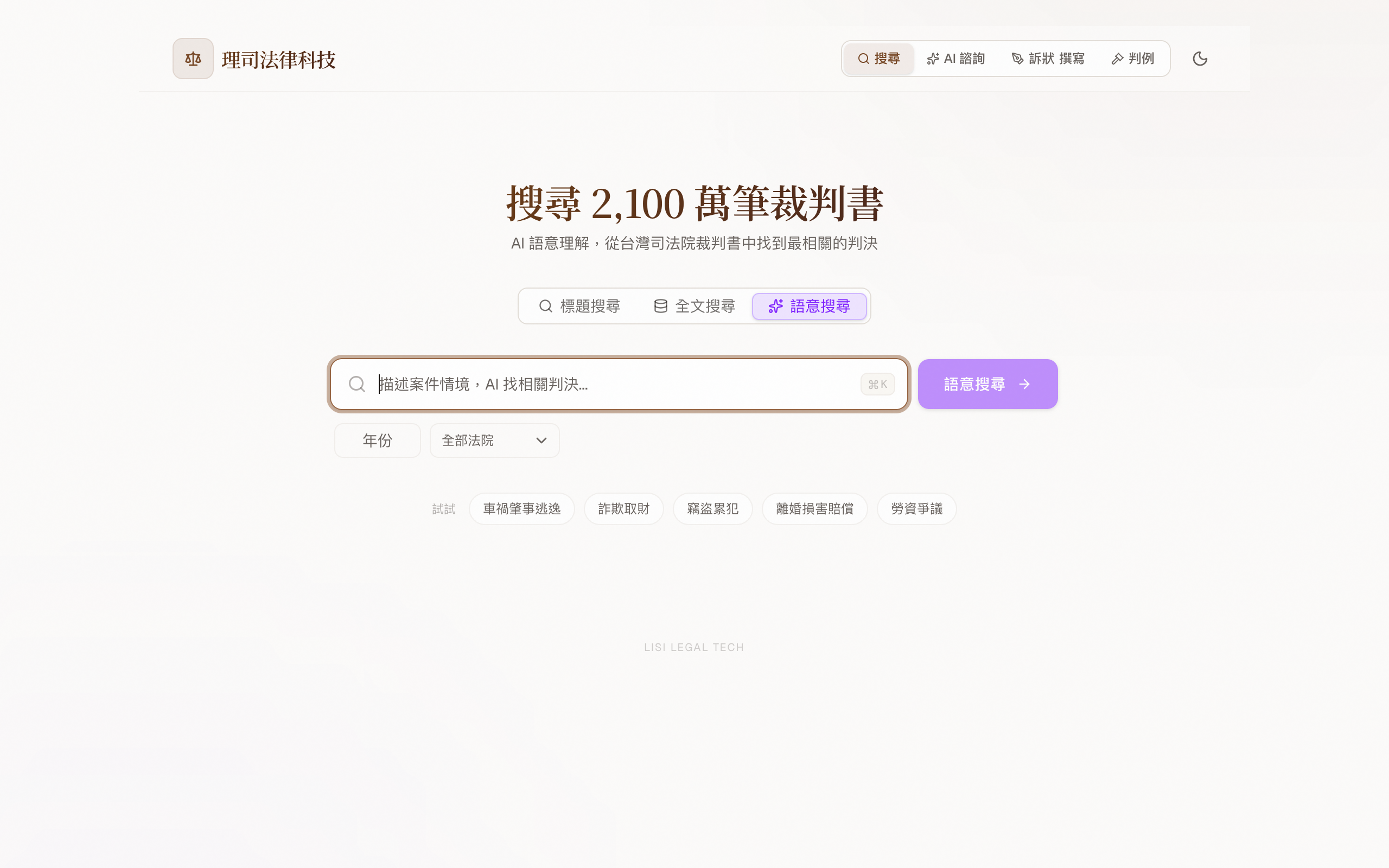The height and width of the screenshot is (868, 1389).
Task: Pick the 離婚損害賠償 suggestion chip
Action: pos(814,509)
